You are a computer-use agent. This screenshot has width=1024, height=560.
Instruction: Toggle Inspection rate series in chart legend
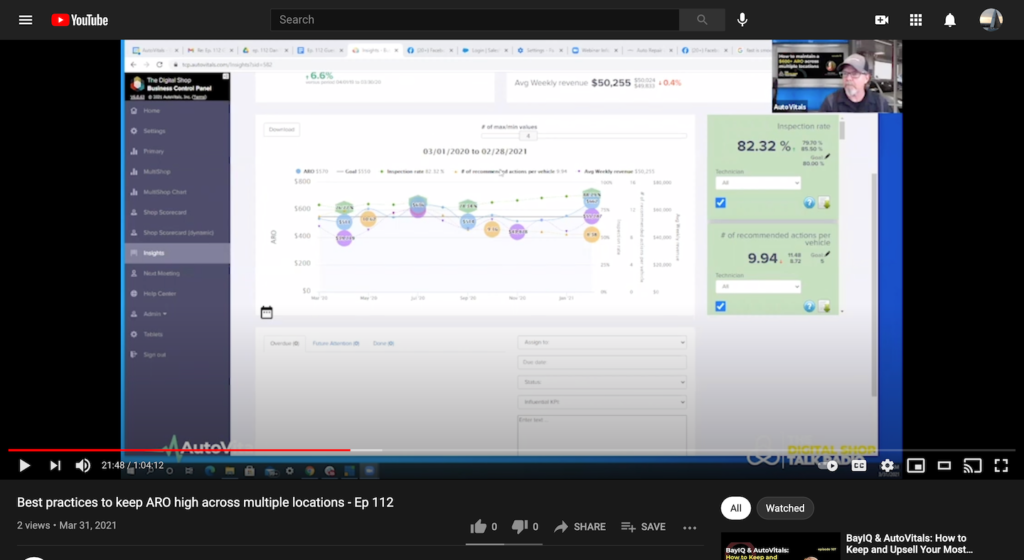[413, 172]
